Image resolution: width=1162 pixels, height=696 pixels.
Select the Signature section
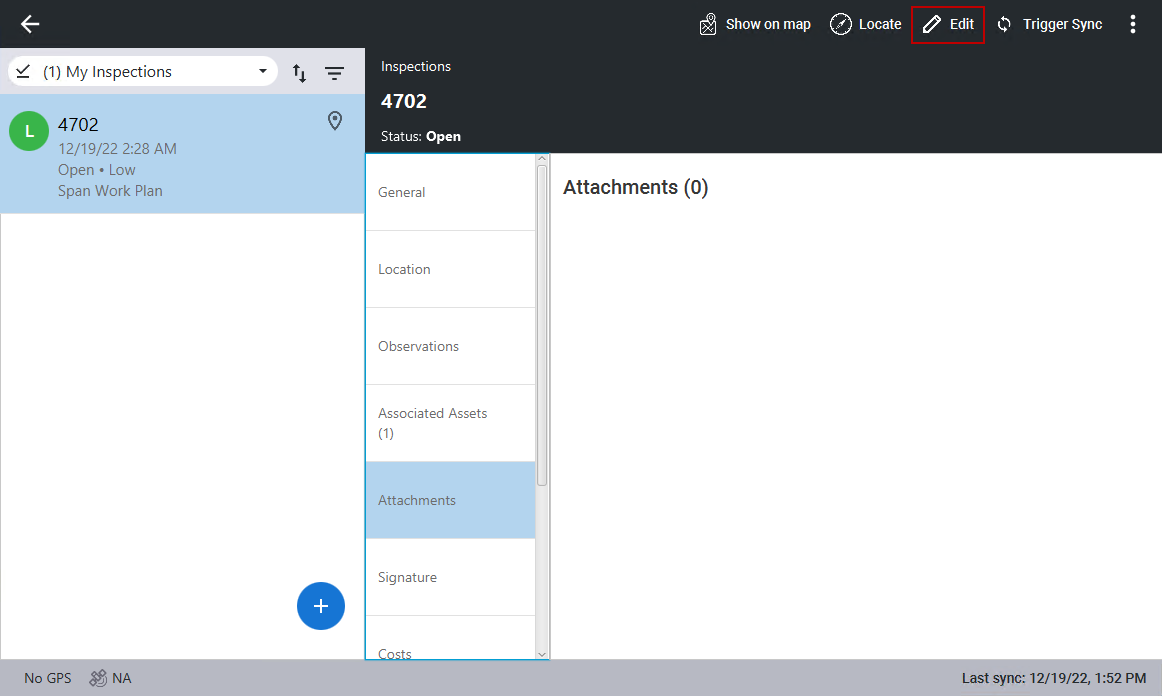[x=450, y=577]
